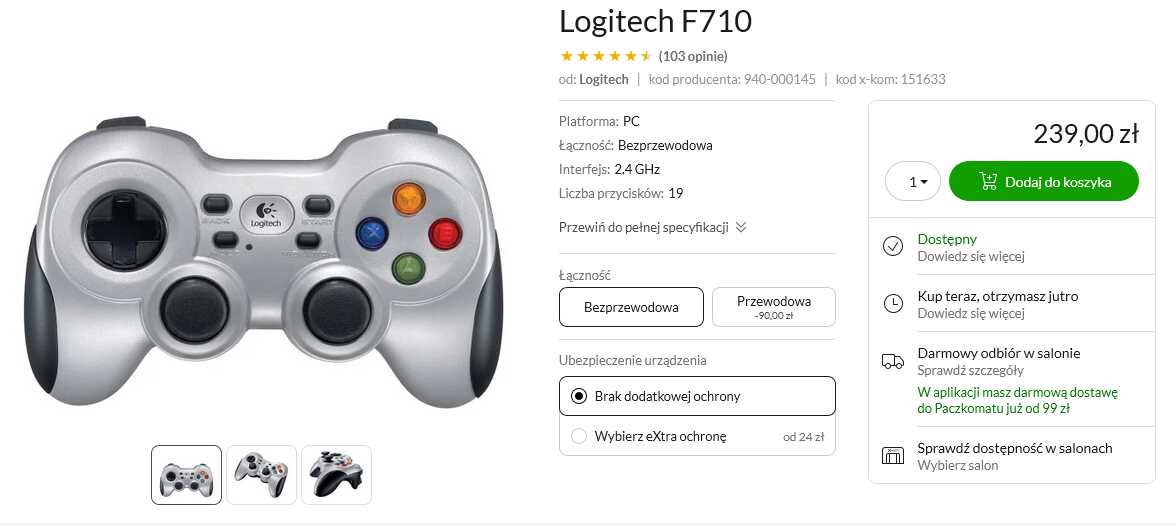1176x526 pixels.
Task: Add product with Dodaj do koszyka button
Action: click(1044, 182)
